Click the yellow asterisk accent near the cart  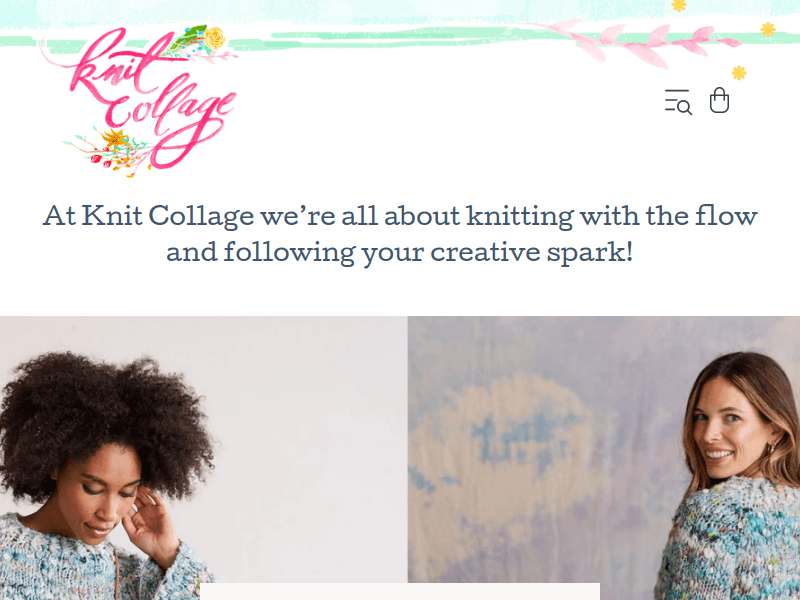pyautogui.click(x=738, y=72)
